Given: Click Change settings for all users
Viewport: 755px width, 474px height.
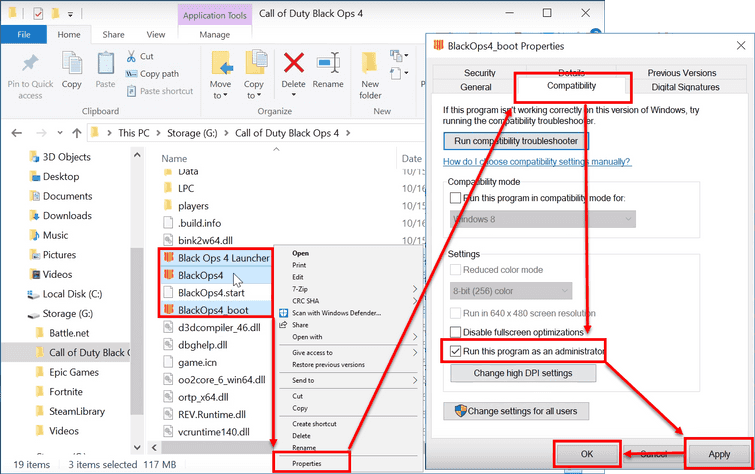Looking at the screenshot, I should coord(516,411).
